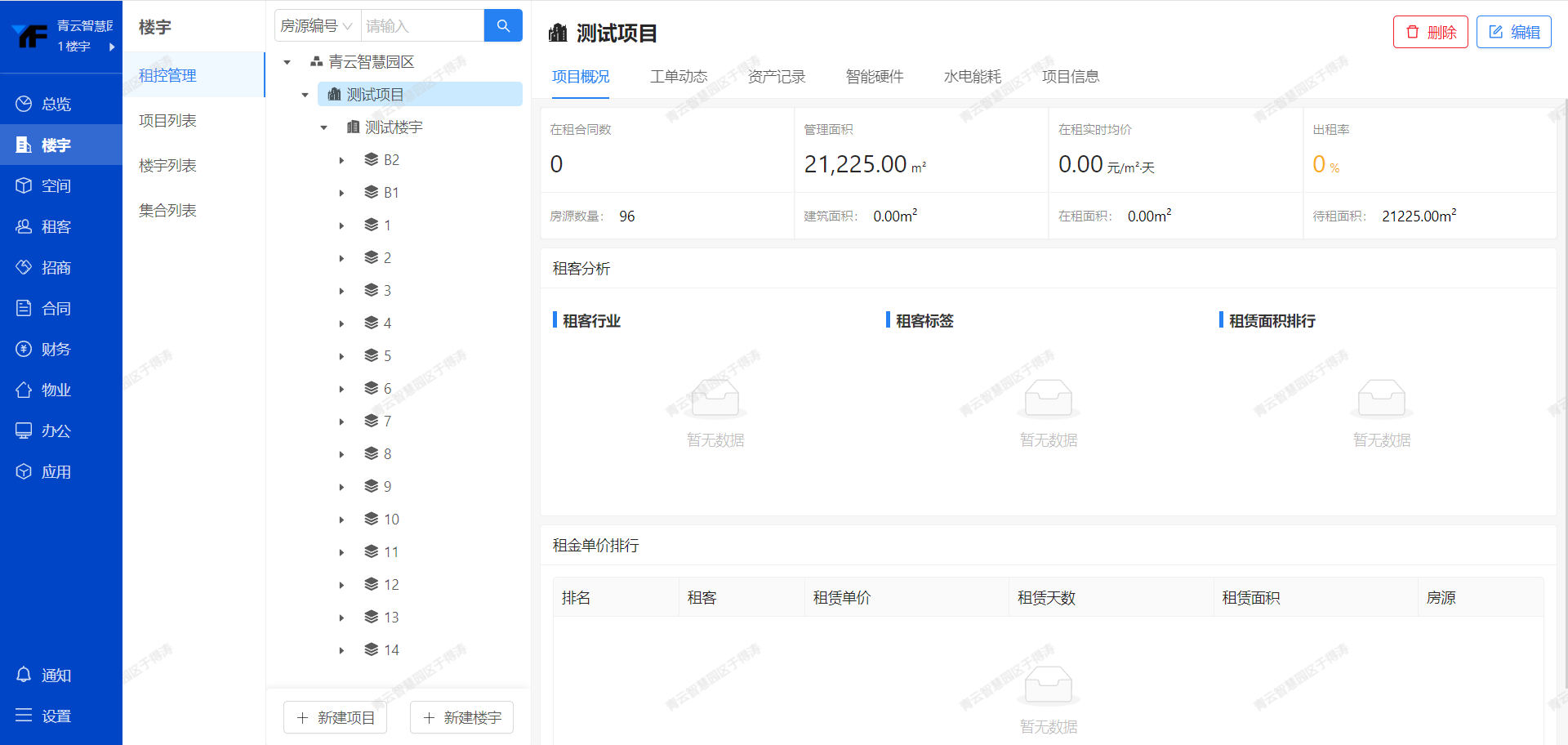Open the 通知 bell icon
The height and width of the screenshot is (745, 1568).
(24, 675)
